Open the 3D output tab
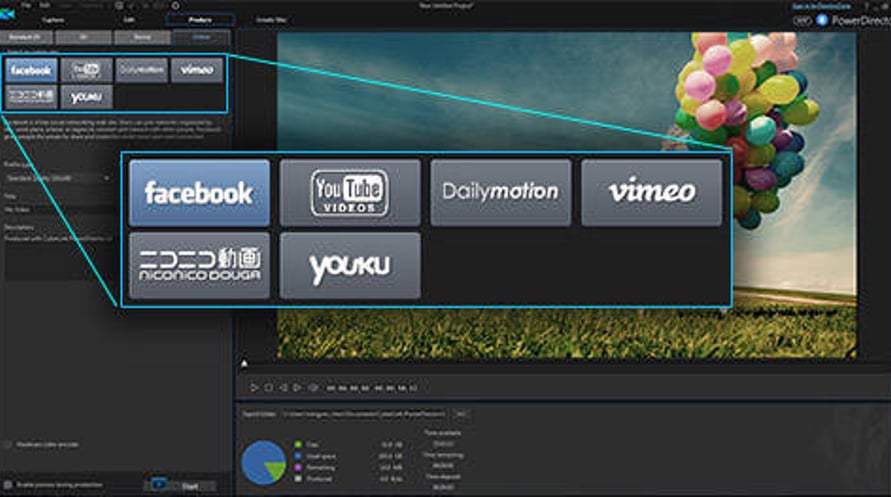891x497 pixels. tap(84, 37)
